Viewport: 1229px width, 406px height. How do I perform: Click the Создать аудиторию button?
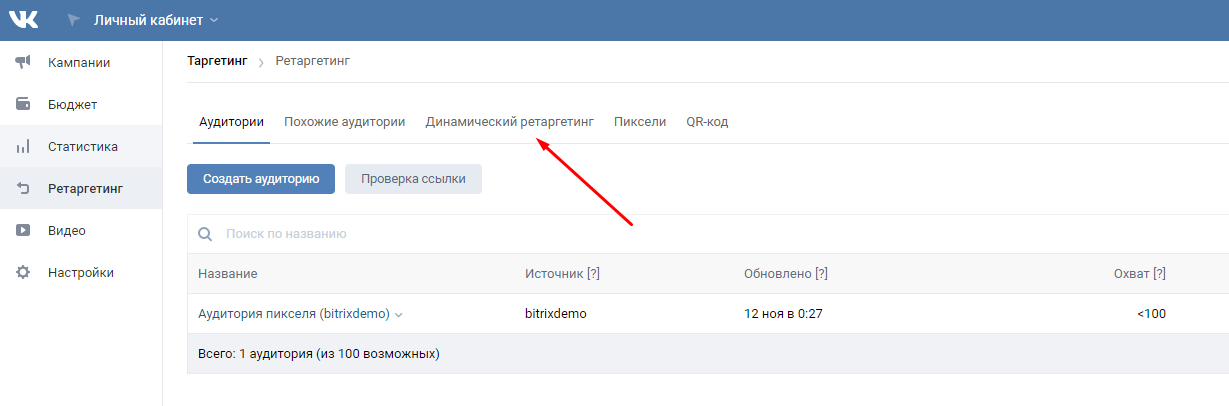tap(261, 179)
